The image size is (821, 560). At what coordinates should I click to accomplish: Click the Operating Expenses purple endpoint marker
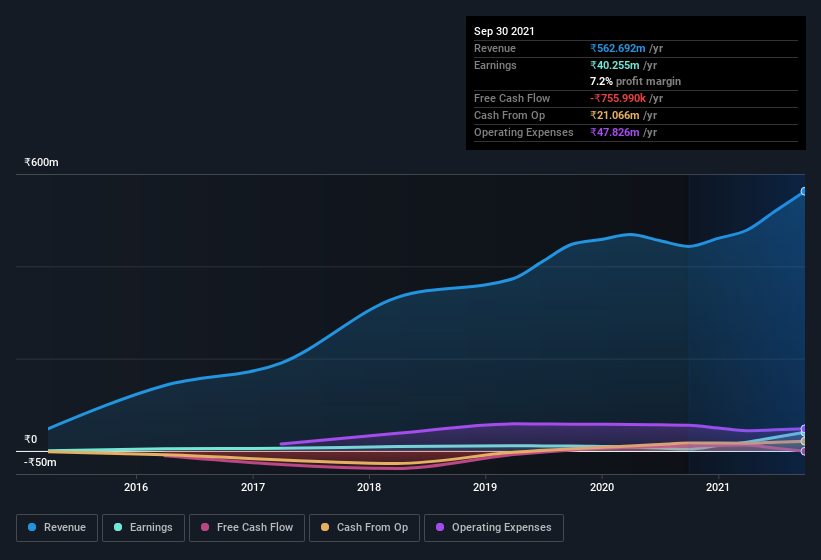pyautogui.click(x=804, y=429)
